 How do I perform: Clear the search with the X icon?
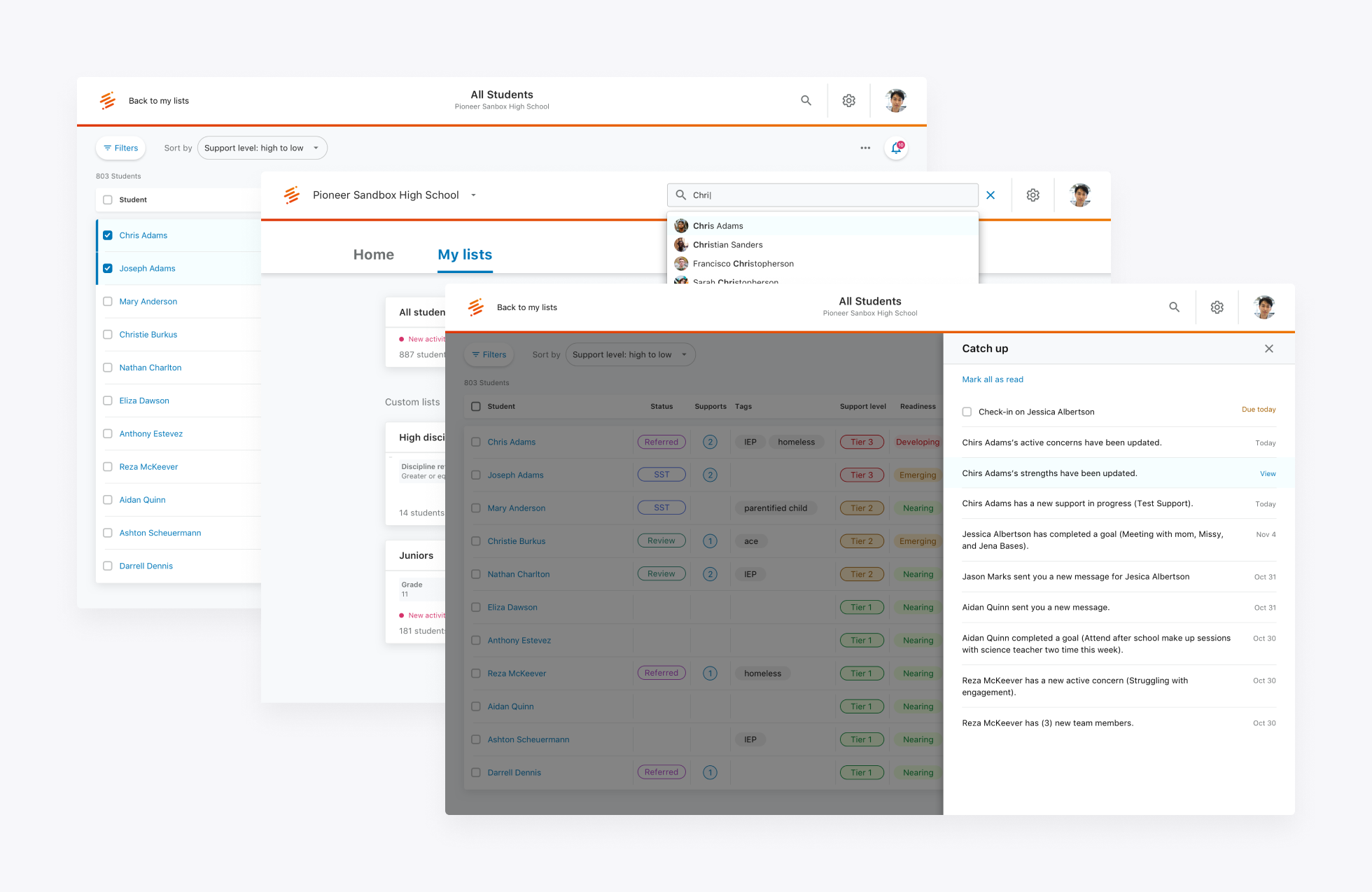click(x=990, y=195)
